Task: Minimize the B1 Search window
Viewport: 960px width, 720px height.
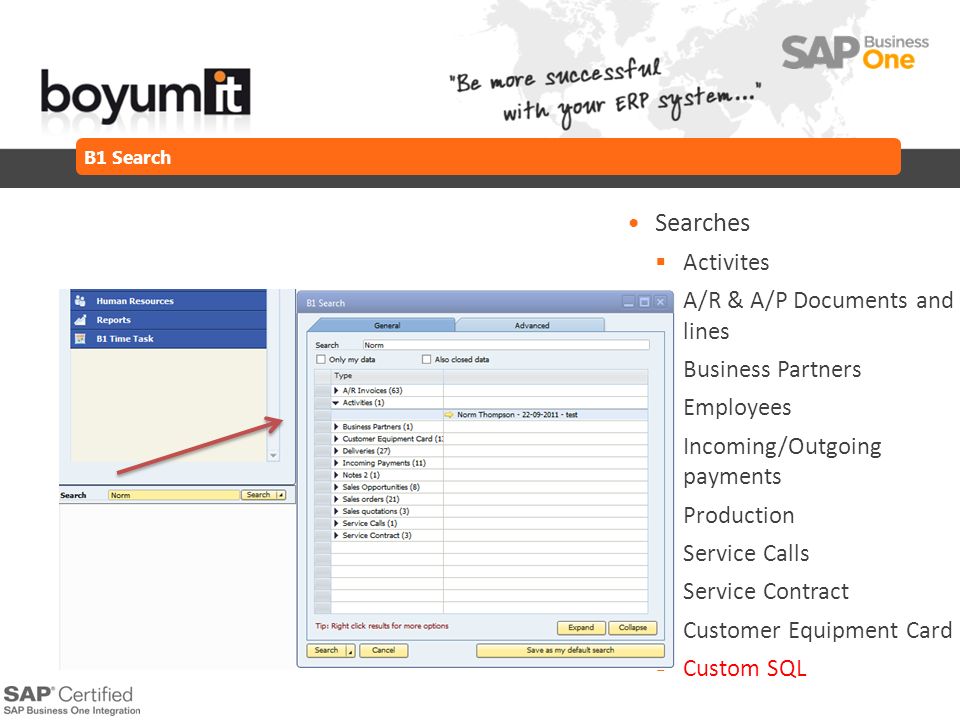Action: pyautogui.click(x=628, y=302)
